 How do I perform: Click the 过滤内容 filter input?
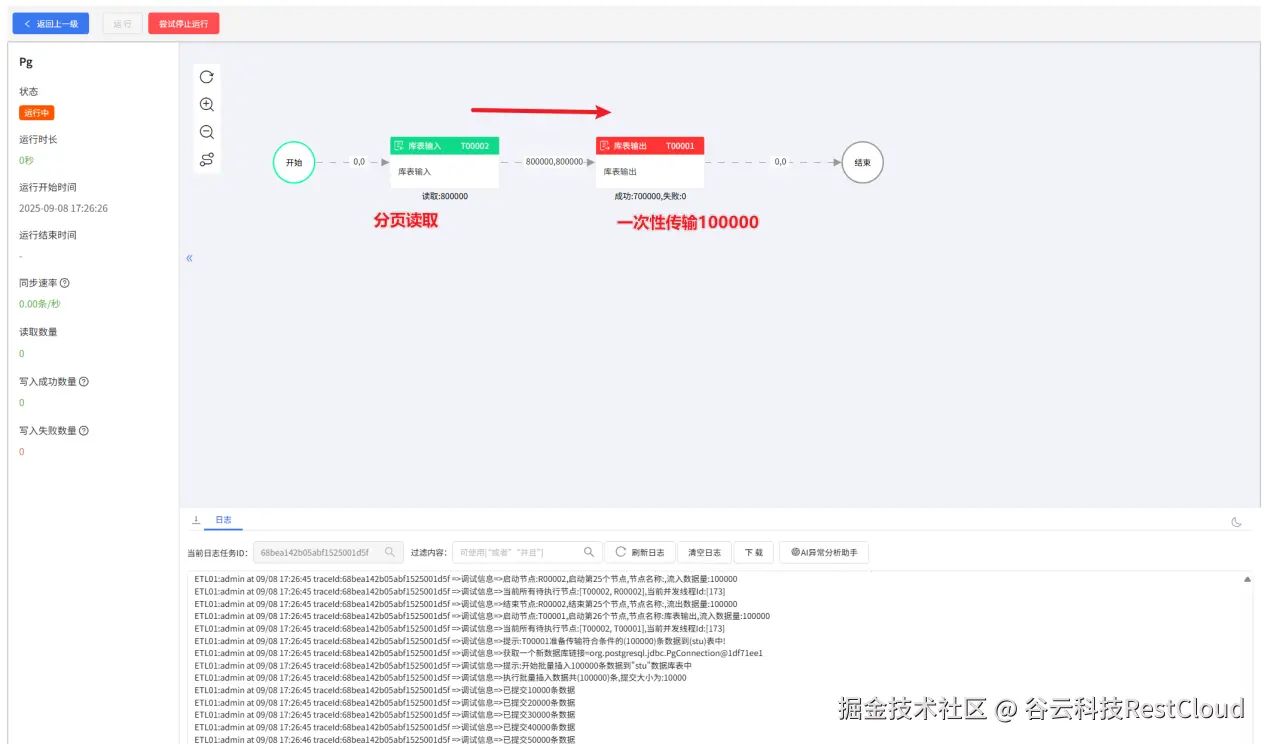pos(527,552)
